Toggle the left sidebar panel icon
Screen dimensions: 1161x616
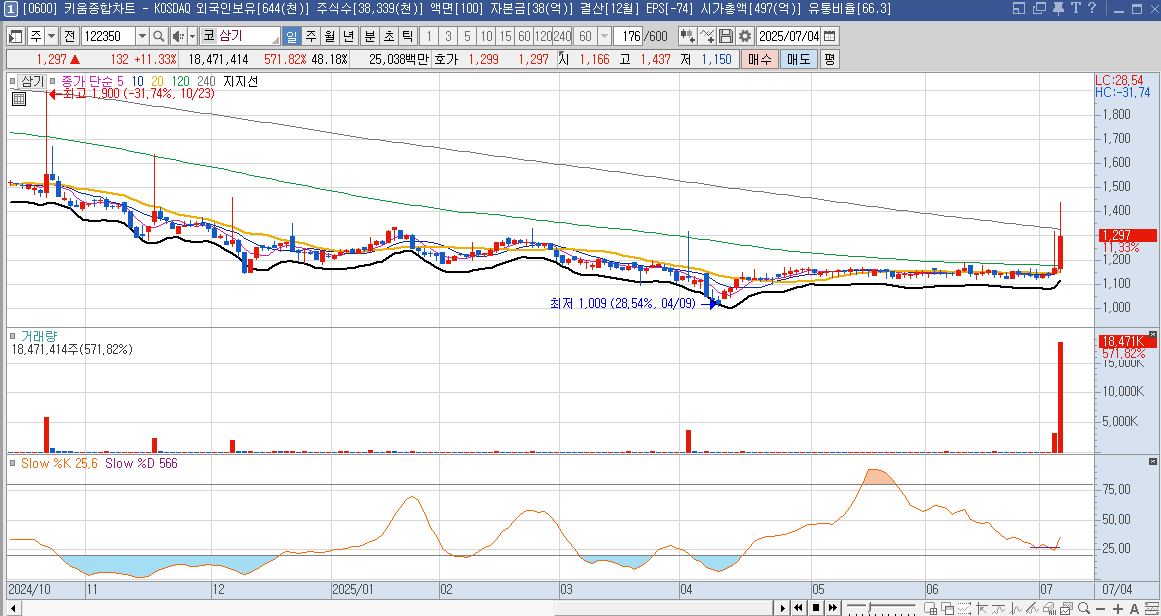[16, 36]
